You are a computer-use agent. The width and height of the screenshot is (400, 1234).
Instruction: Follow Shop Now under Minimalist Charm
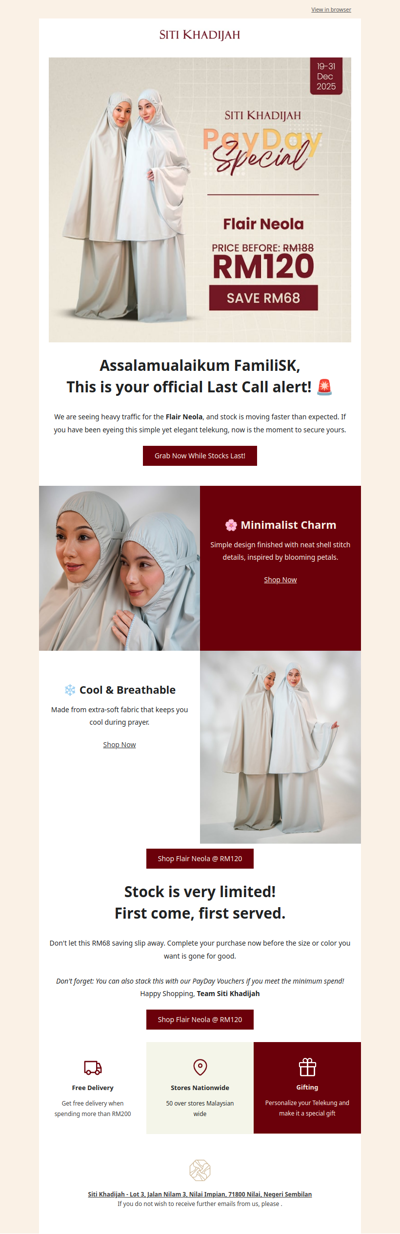coord(280,580)
